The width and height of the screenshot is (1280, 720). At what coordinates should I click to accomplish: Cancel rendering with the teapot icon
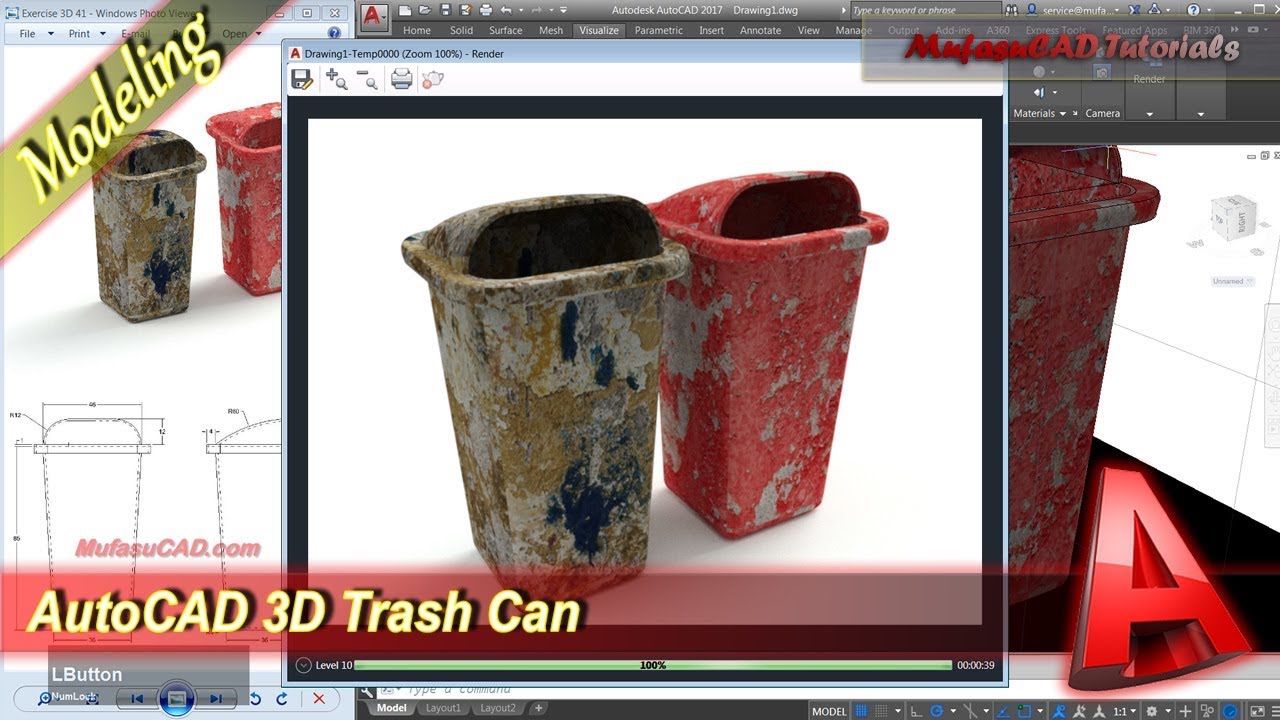432,79
